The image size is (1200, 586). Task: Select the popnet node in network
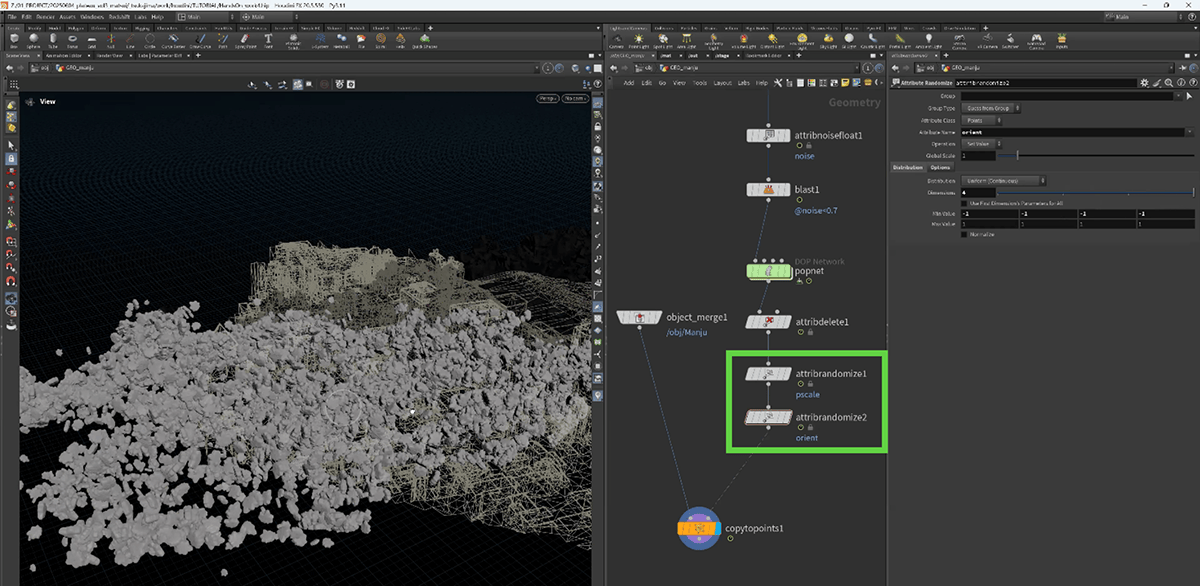tap(768, 271)
